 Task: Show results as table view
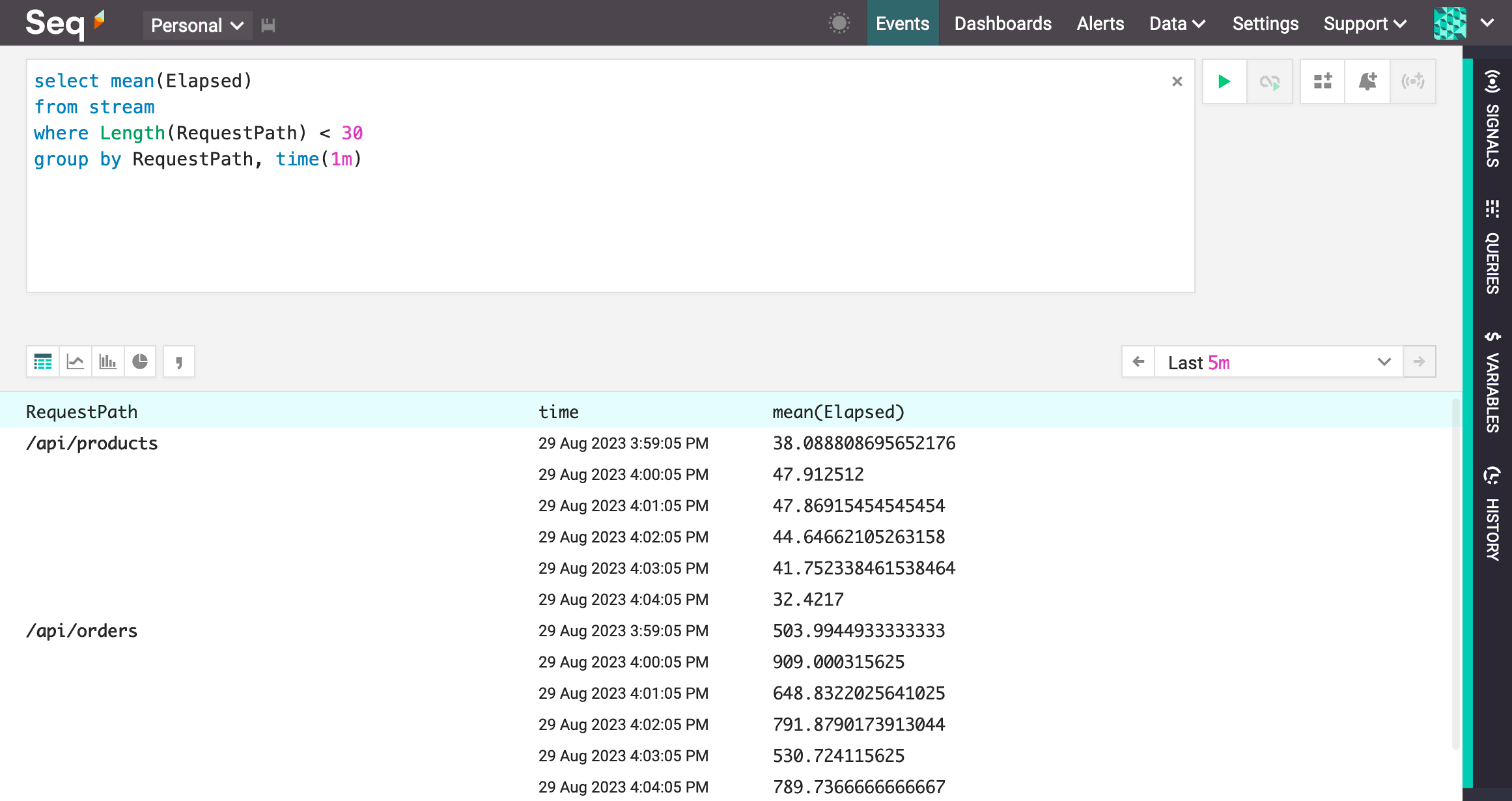[43, 361]
